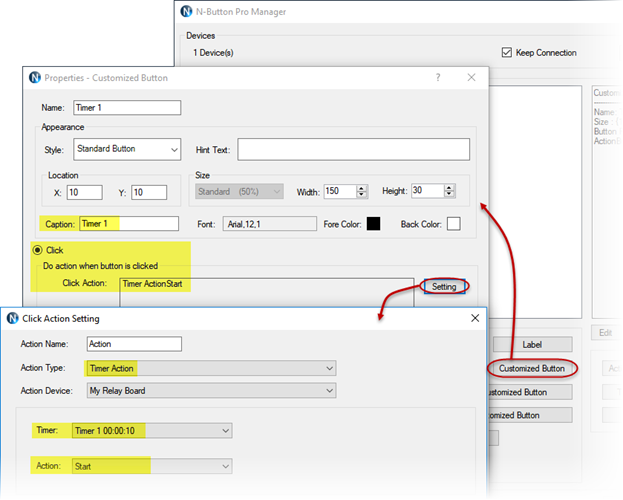Open the Timer dropdown showing Timer 1 00:00:10

[x=152, y=430]
